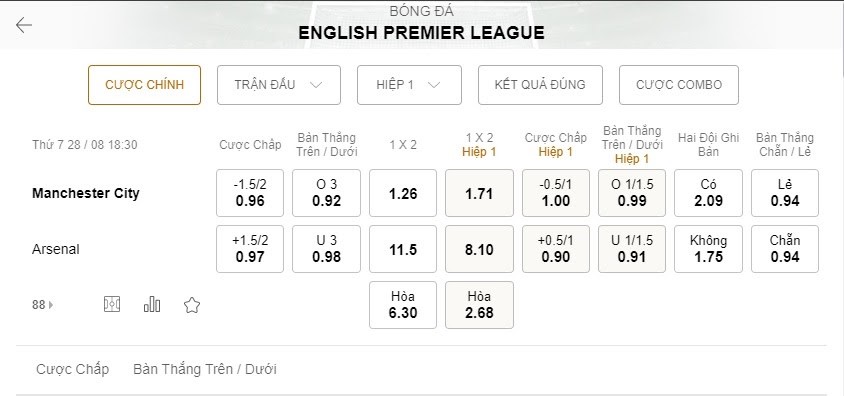The image size is (844, 396).
Task: Choose Manchester City win at 1.26
Action: 403,193
